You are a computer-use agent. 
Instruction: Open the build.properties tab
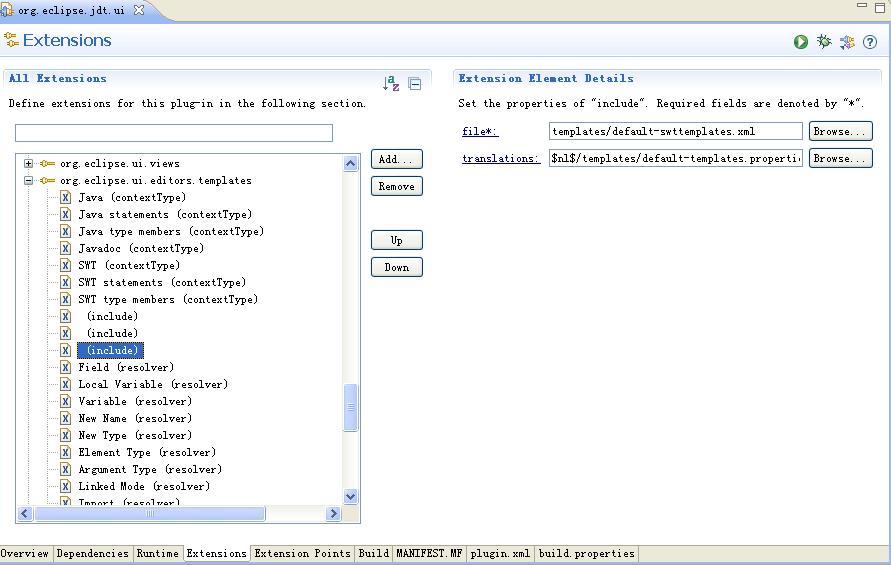click(x=586, y=554)
